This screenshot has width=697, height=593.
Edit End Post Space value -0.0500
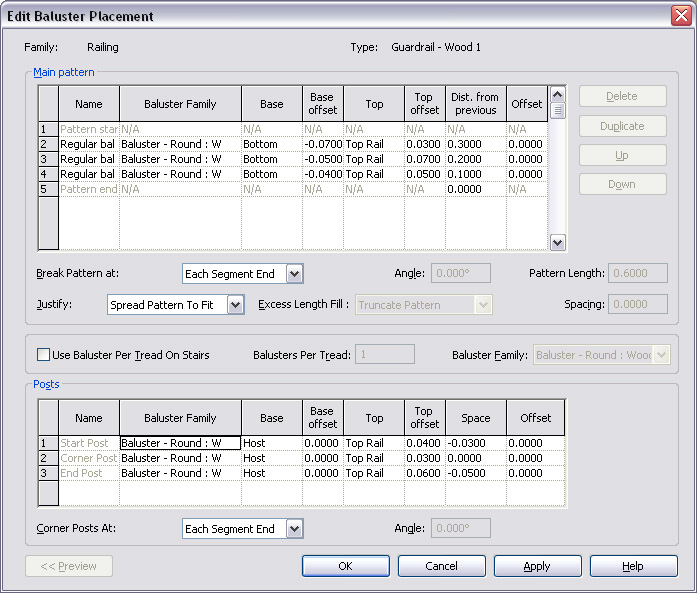click(x=475, y=473)
